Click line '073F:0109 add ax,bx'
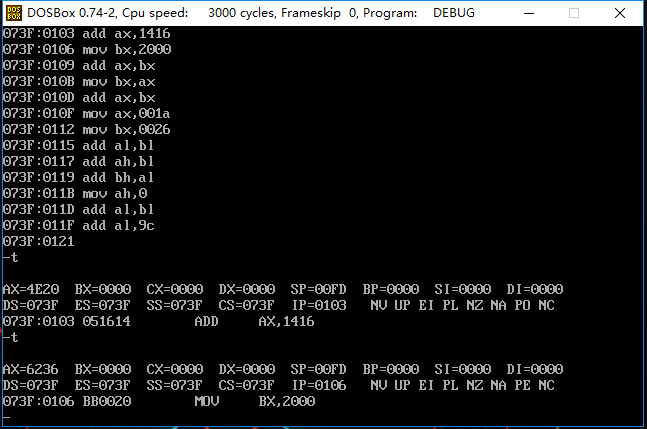This screenshot has width=647, height=429. tap(79, 66)
